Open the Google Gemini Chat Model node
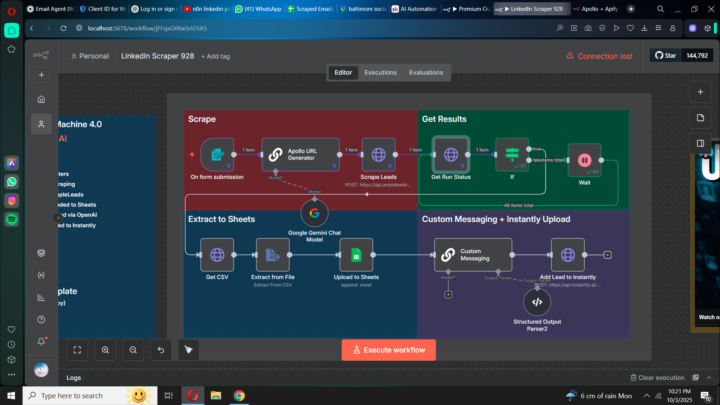Image resolution: width=720 pixels, height=405 pixels. pyautogui.click(x=315, y=213)
